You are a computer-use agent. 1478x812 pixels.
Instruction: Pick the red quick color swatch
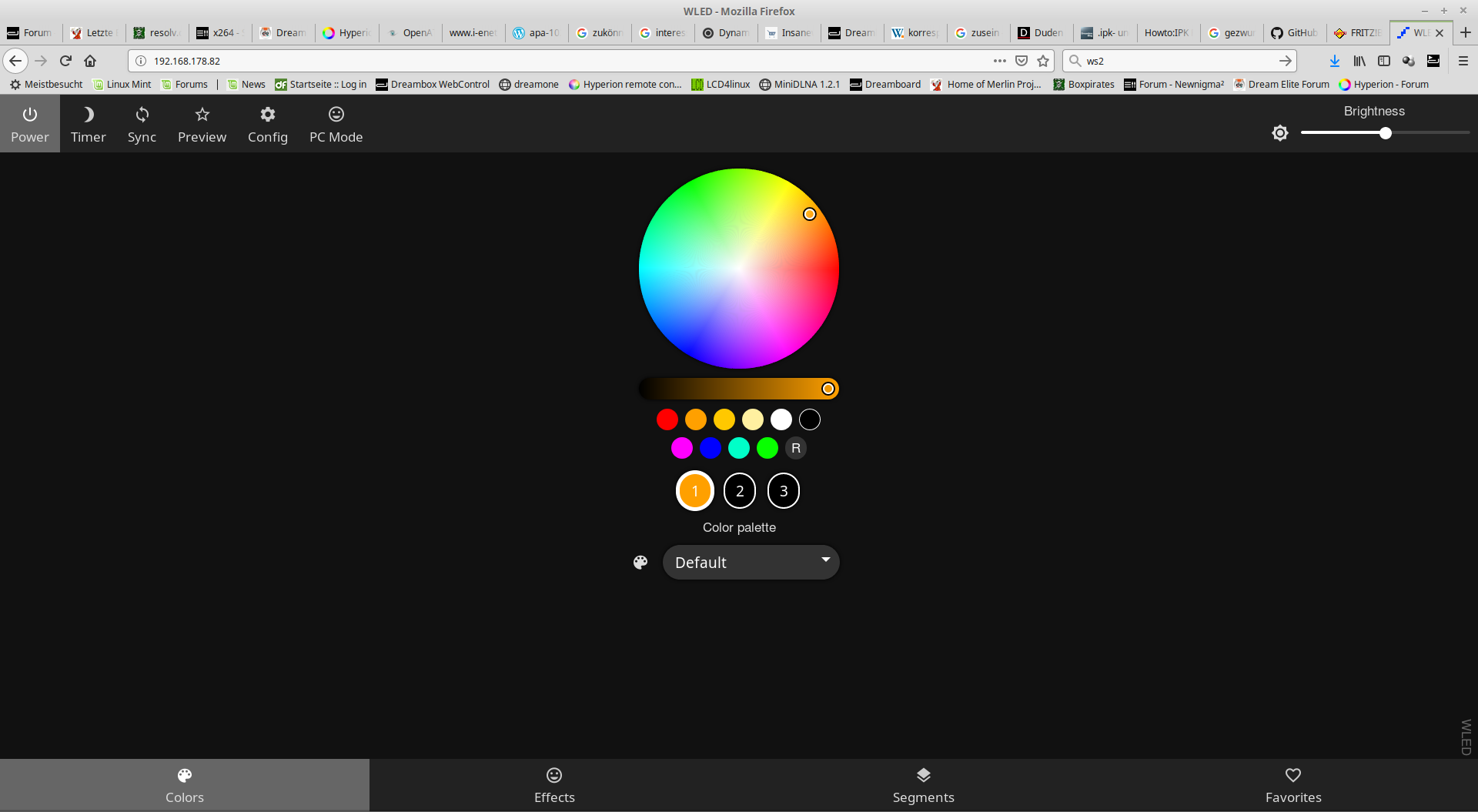tap(667, 419)
